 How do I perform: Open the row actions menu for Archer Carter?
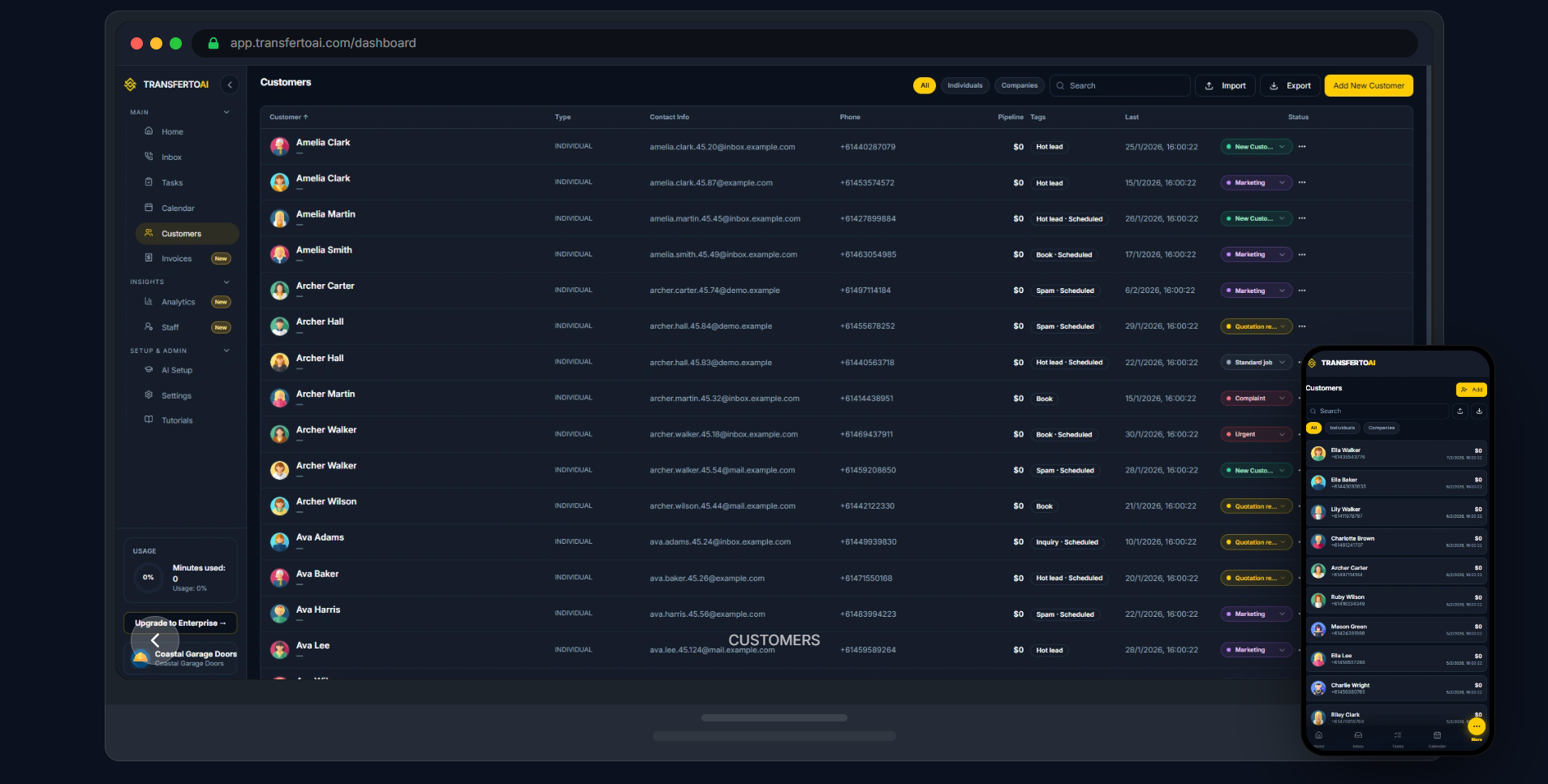(1302, 290)
